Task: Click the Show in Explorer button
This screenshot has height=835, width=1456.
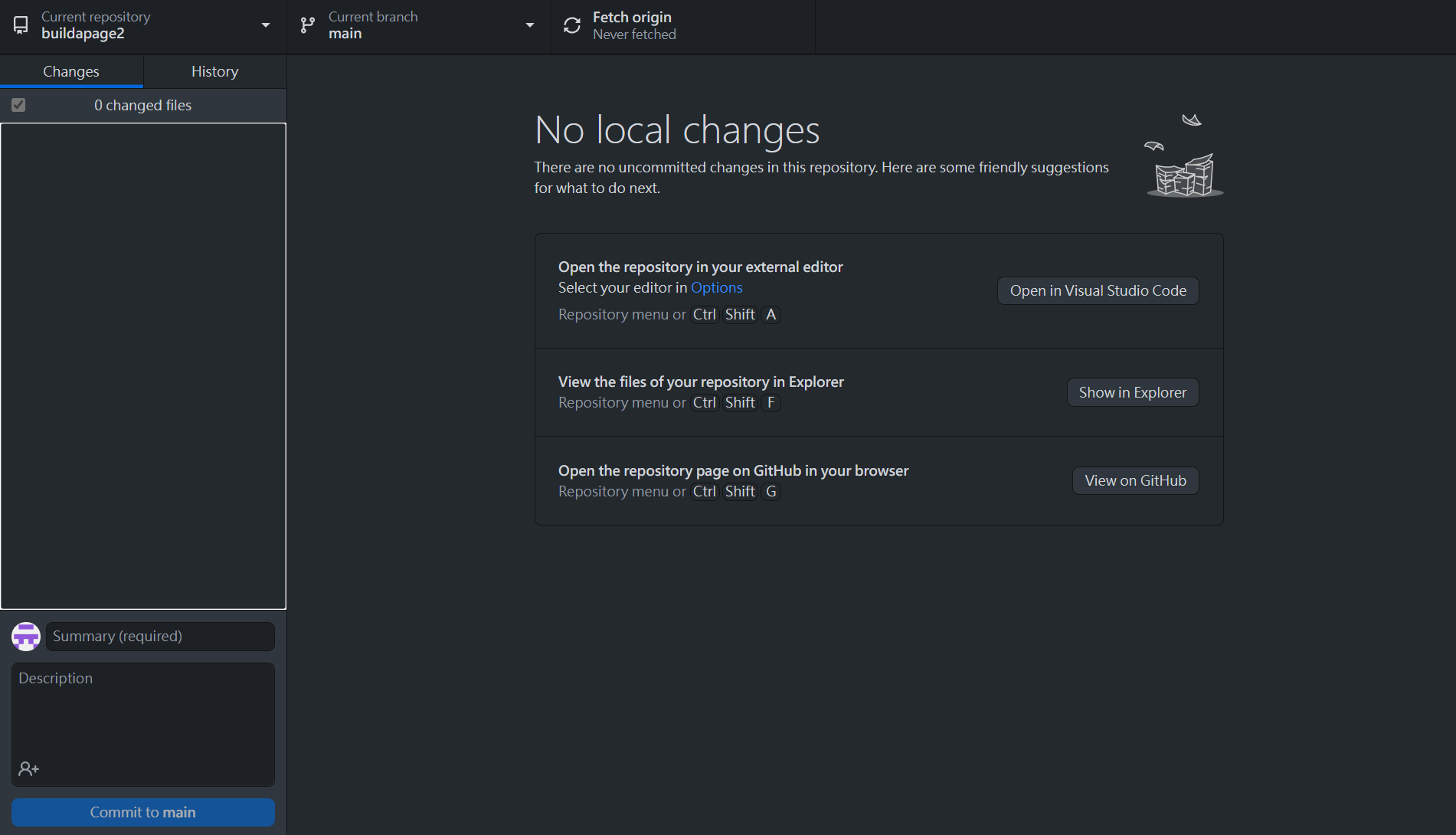Action: pos(1133,392)
